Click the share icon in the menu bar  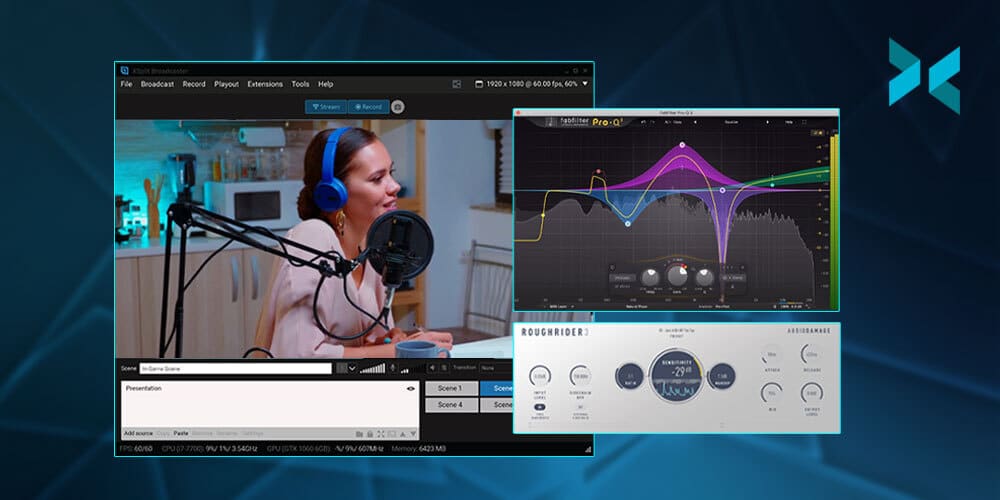(x=457, y=84)
